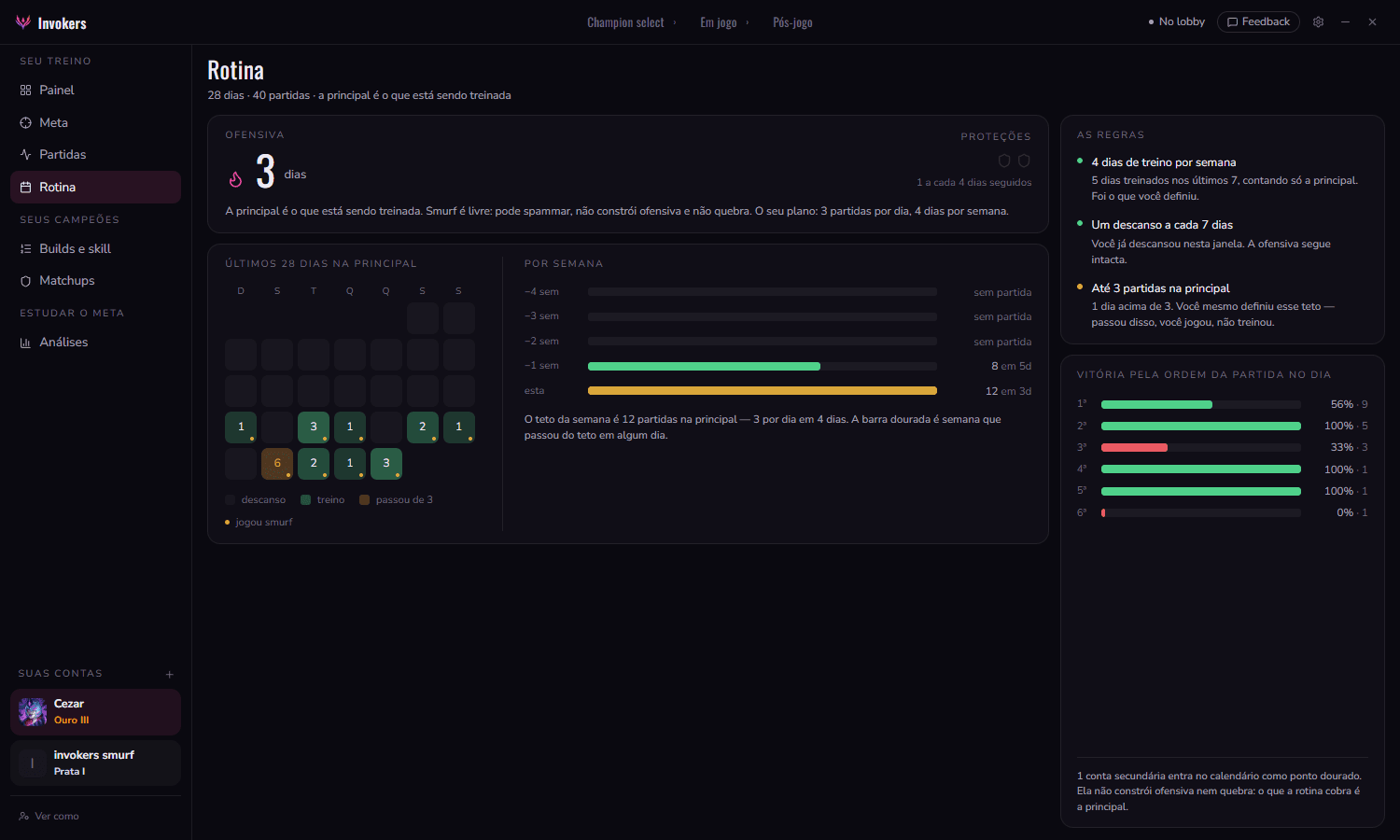The width and height of the screenshot is (1400, 840).
Task: Click the red 3º win-rate bar
Action: pos(1134,448)
